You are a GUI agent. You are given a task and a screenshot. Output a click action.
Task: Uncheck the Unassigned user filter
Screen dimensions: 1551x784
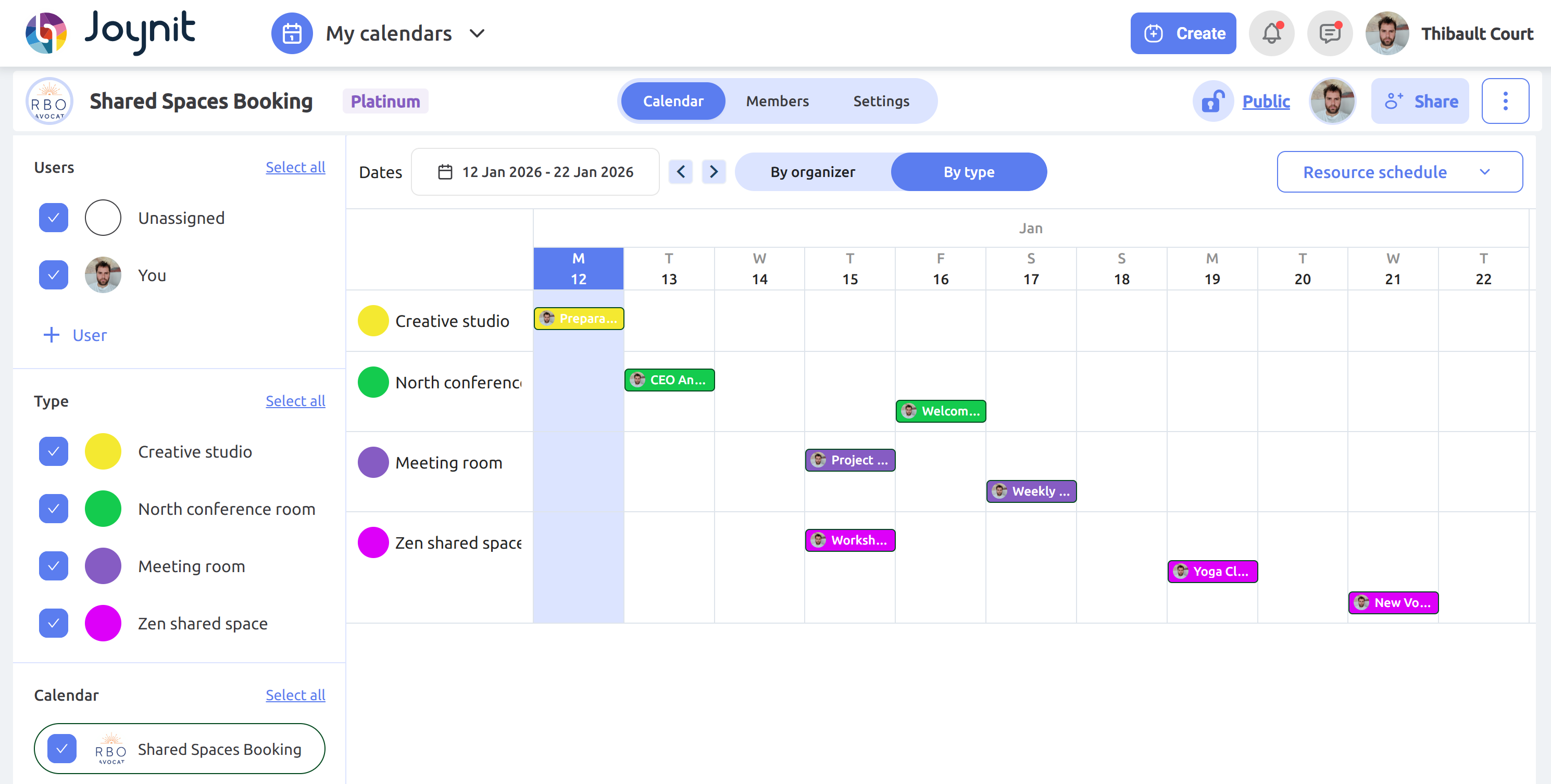tap(53, 218)
